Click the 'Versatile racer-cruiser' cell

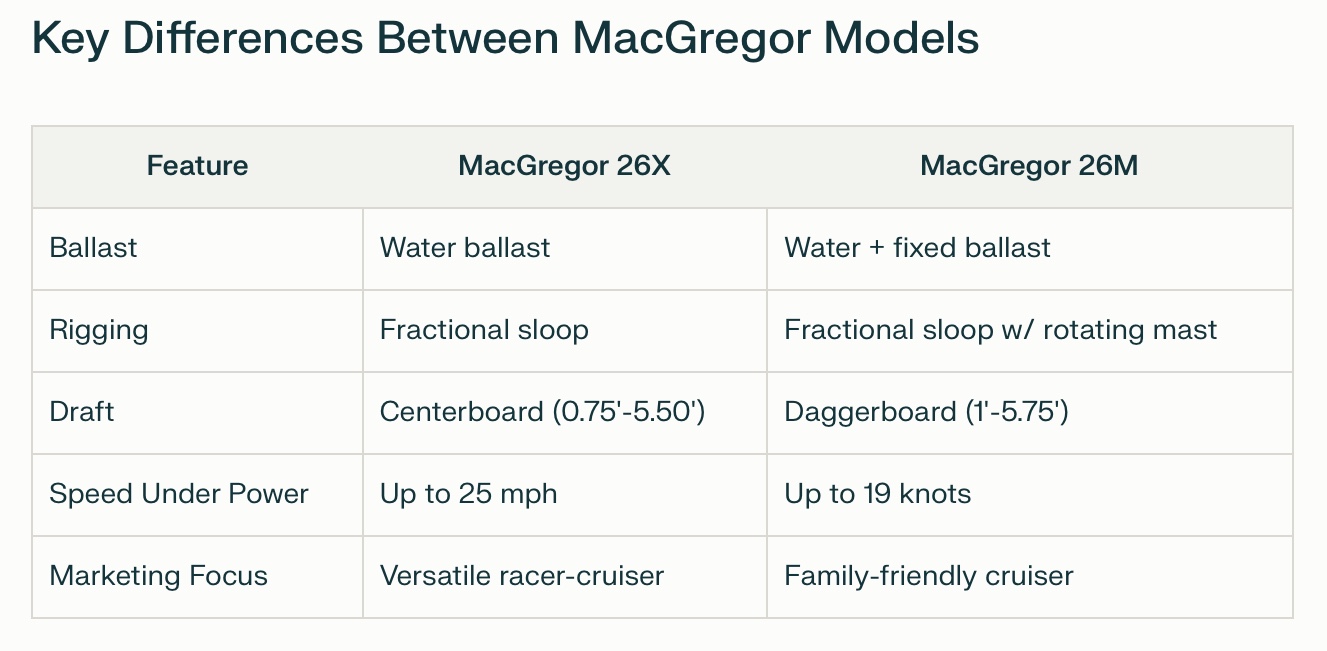[x=522, y=576]
